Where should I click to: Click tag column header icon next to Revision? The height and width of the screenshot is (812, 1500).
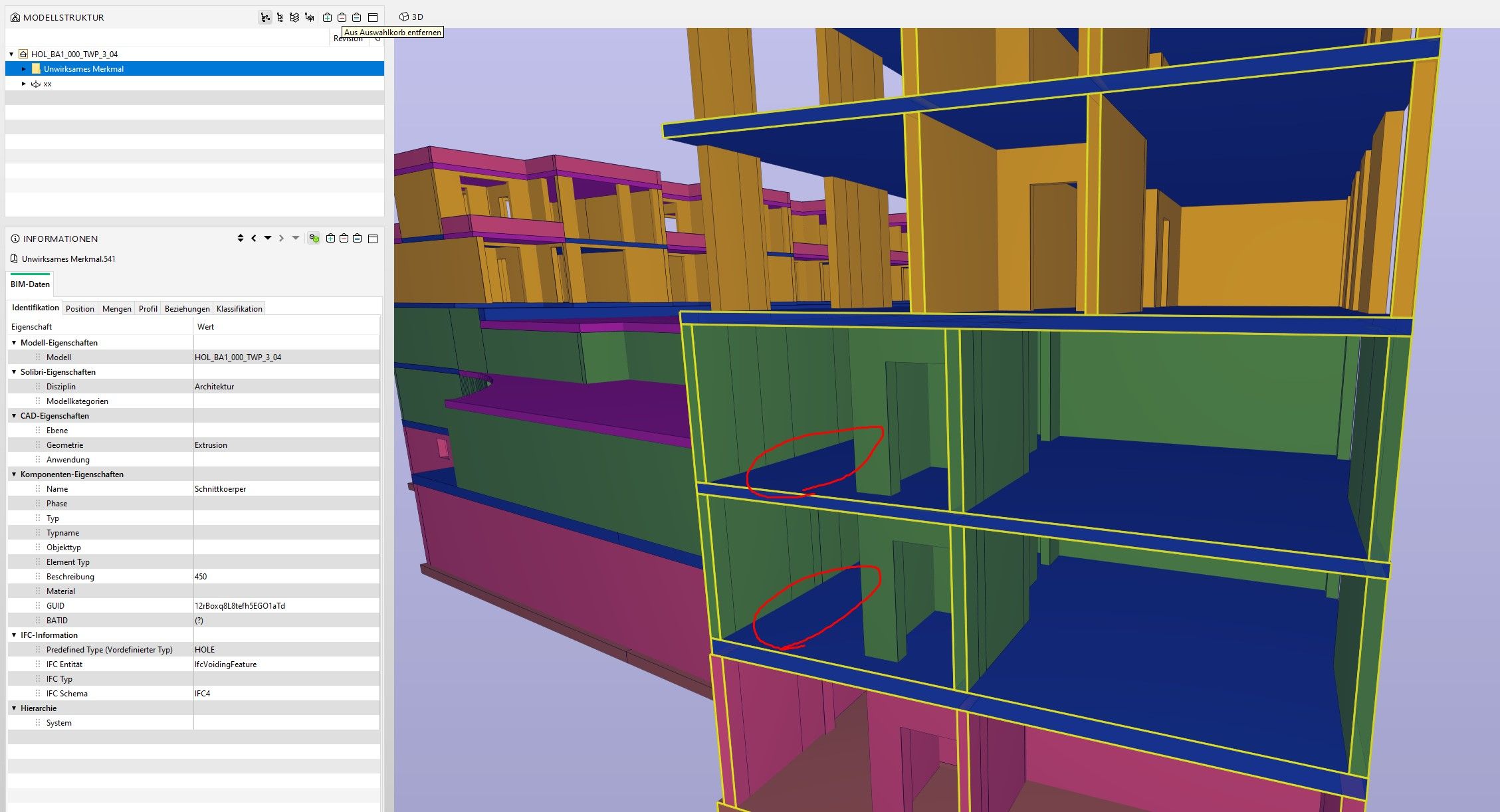pos(377,39)
